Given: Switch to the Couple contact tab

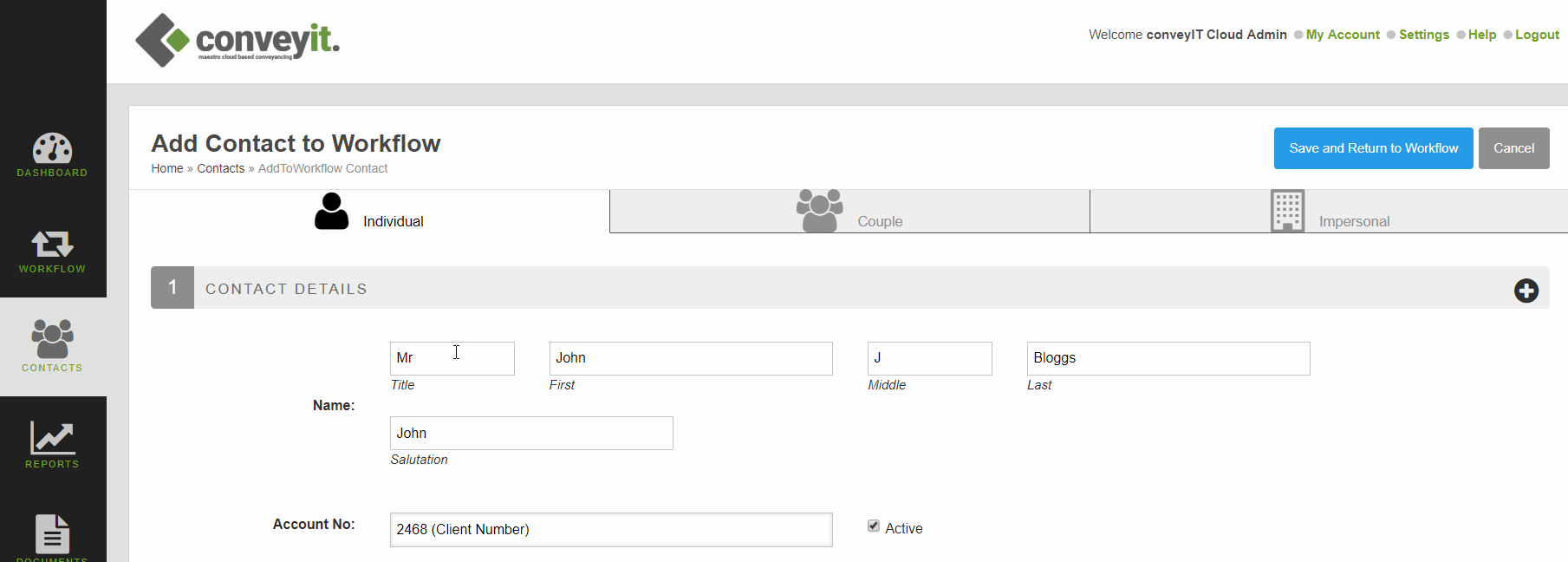Looking at the screenshot, I should tap(849, 212).
